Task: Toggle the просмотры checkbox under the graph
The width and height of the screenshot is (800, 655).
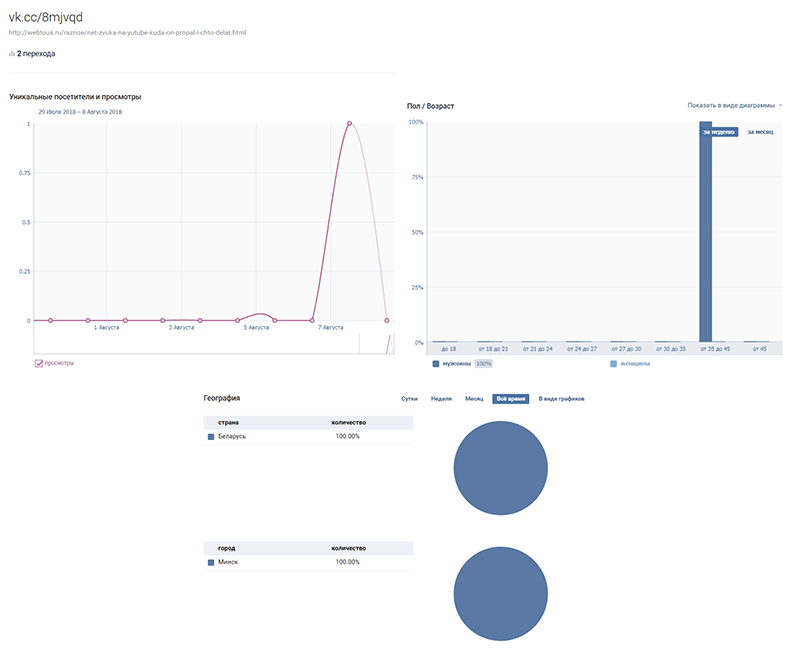Action: click(x=39, y=363)
